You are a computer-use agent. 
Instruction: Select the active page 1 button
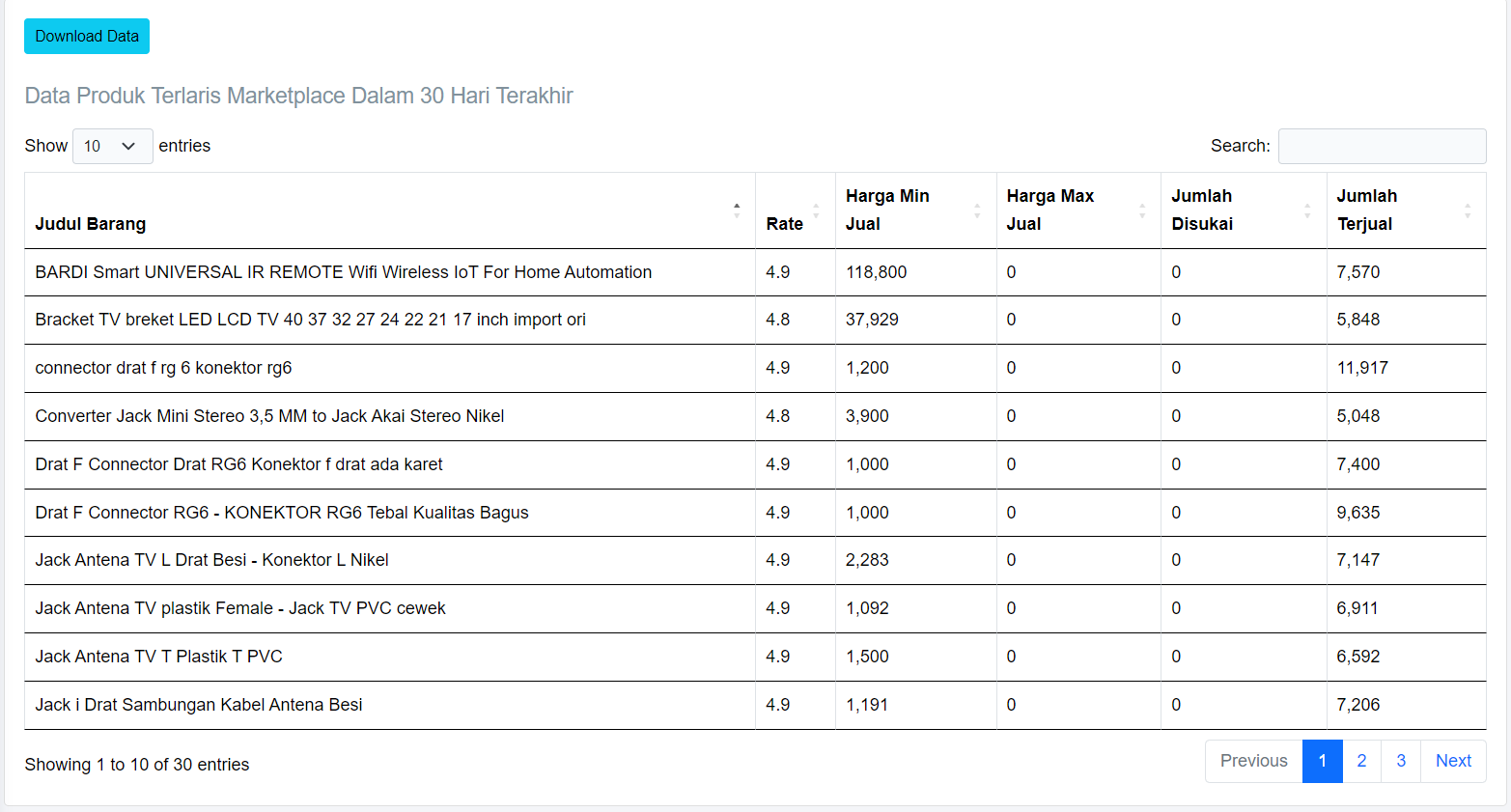tap(1322, 761)
